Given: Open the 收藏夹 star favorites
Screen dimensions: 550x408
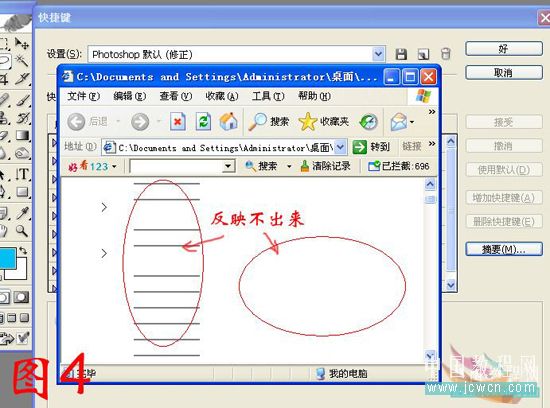Looking at the screenshot, I should coord(323,122).
